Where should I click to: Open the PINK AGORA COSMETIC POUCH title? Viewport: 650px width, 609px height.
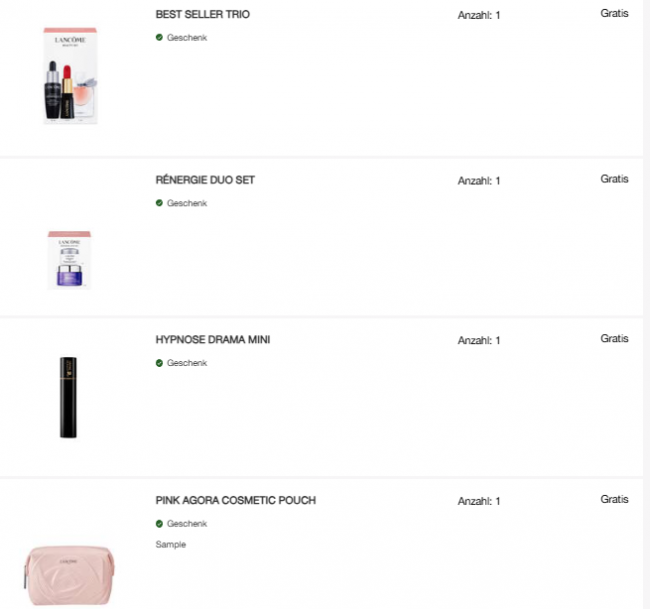(236, 500)
